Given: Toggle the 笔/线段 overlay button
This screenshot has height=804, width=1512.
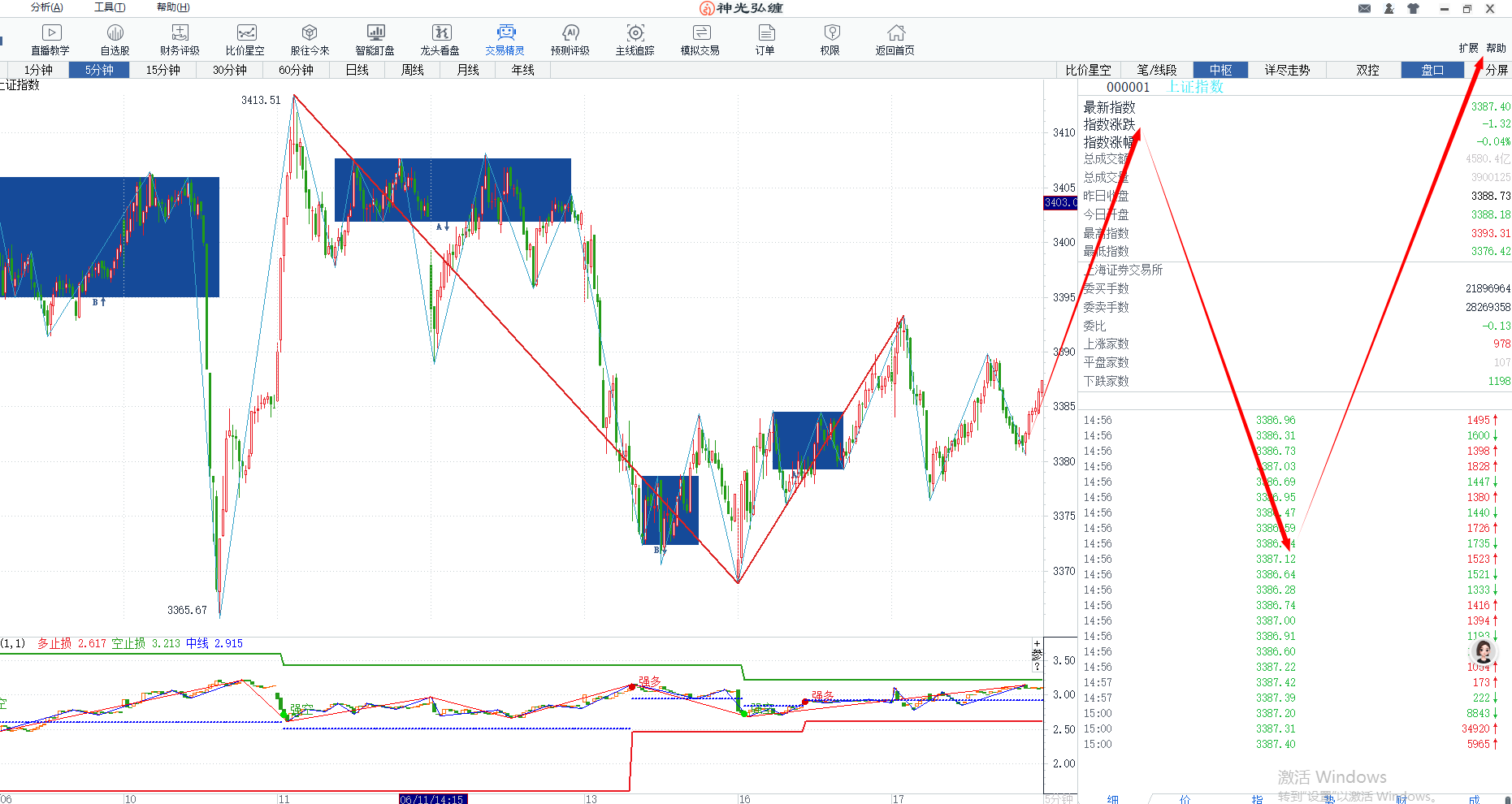Looking at the screenshot, I should point(1157,70).
